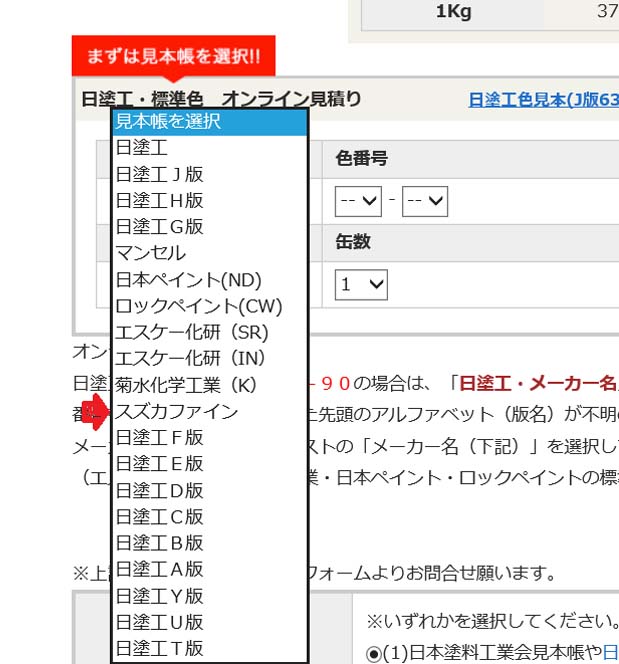Select 日塗工Ｙ版 from the list
Screen dimensions: 619x664
(x=210, y=596)
